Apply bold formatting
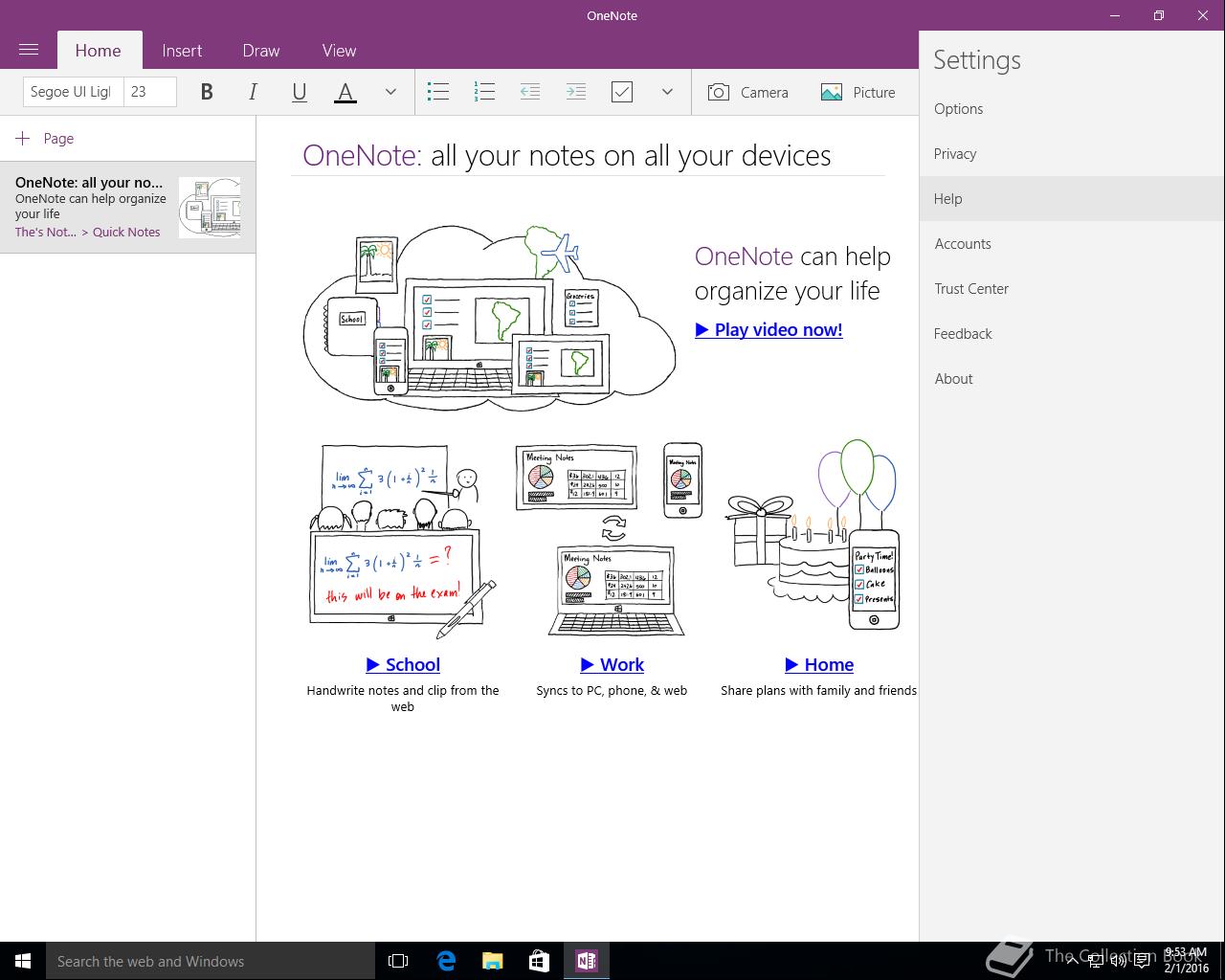Image resolution: width=1225 pixels, height=980 pixels. point(207,92)
